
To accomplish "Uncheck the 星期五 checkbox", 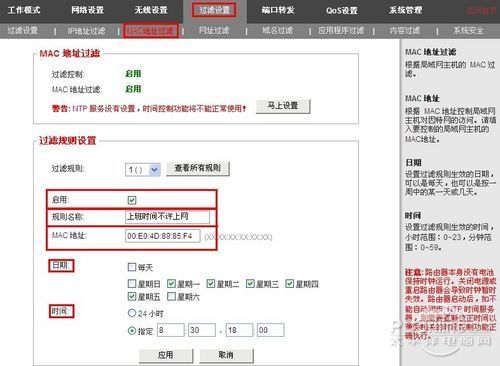I will (132, 296).
